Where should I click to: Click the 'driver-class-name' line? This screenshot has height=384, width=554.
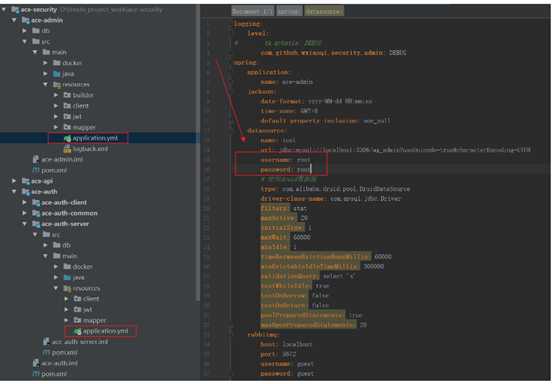point(331,199)
